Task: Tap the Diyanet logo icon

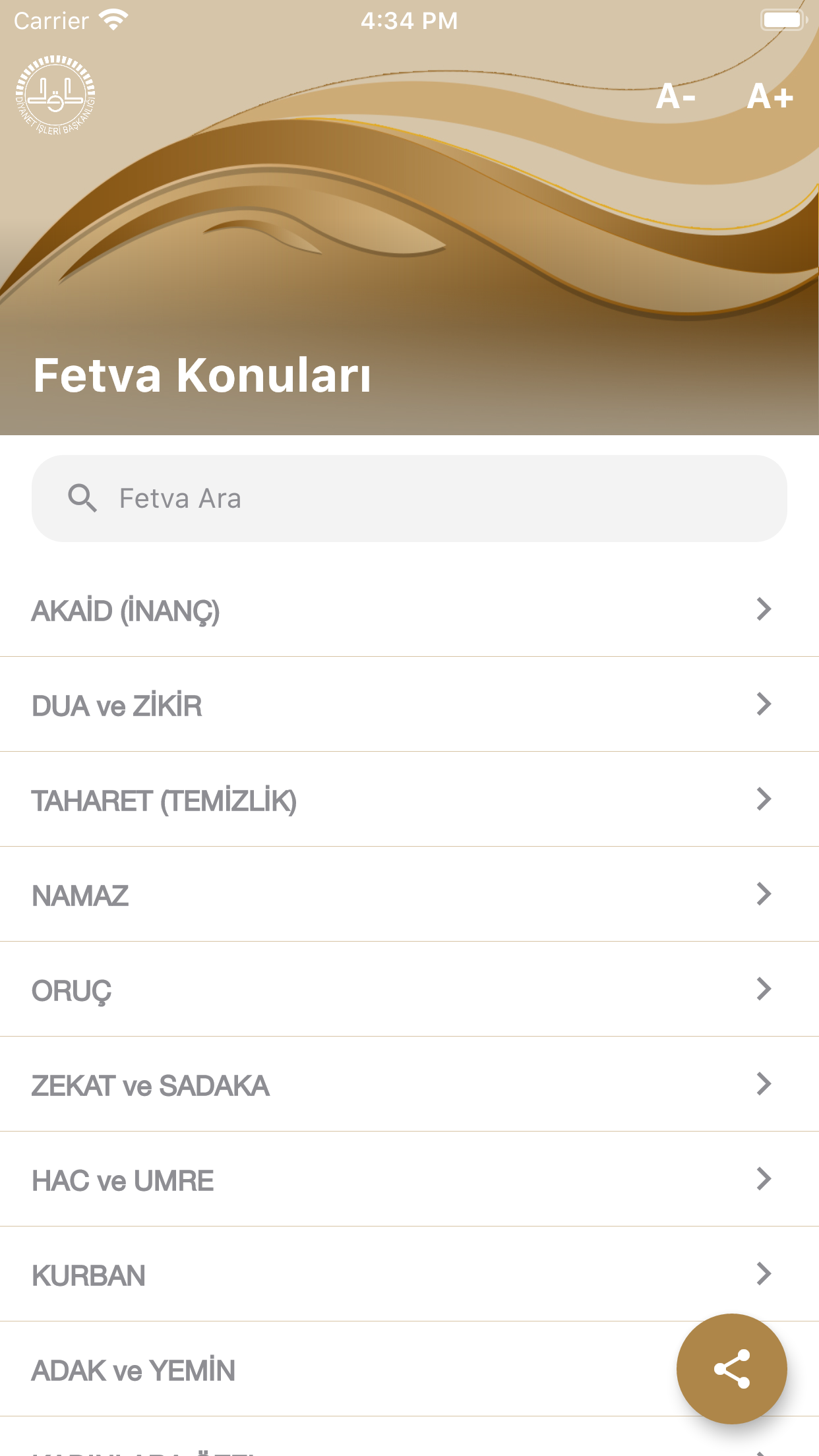Action: tap(55, 95)
